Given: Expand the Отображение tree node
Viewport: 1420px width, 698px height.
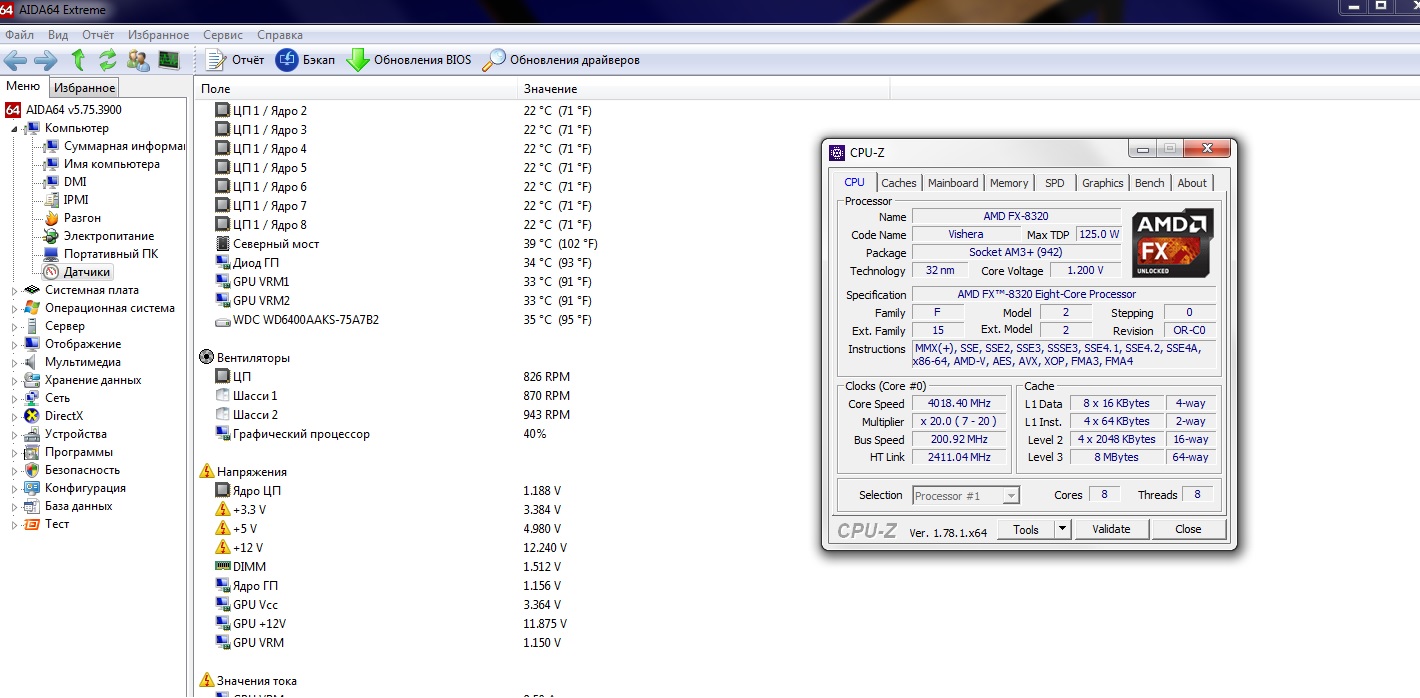Looking at the screenshot, I should pos(14,345).
